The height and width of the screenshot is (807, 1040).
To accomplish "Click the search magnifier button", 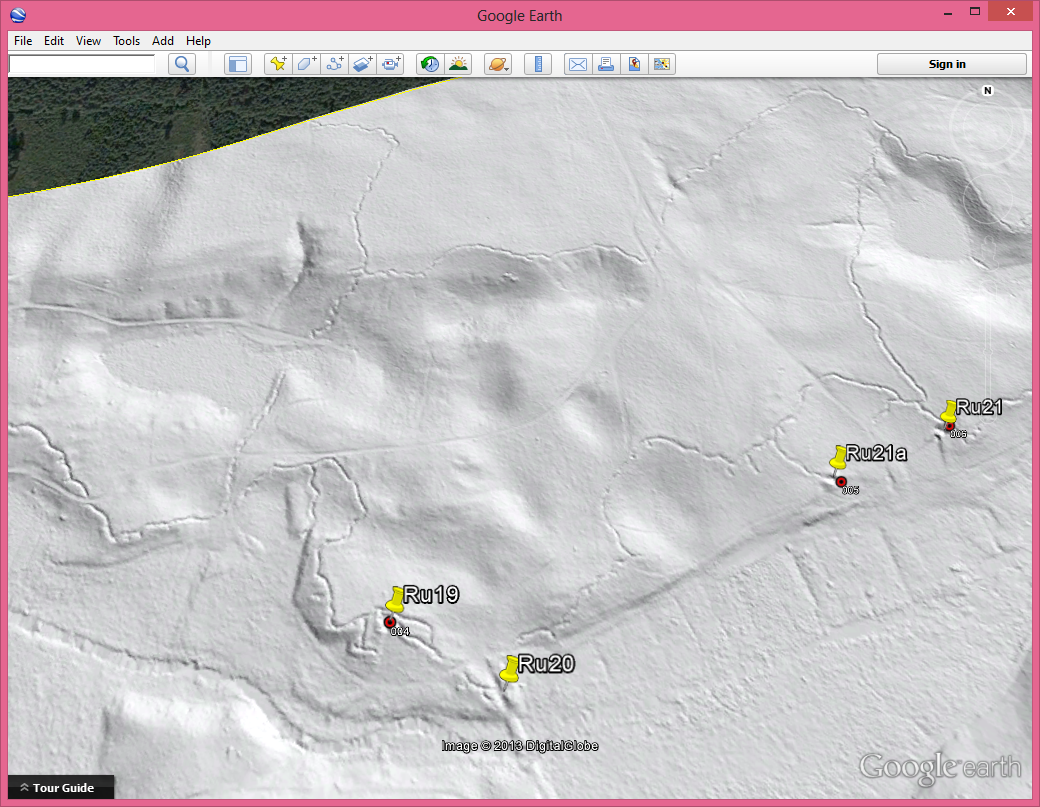I will tap(182, 64).
